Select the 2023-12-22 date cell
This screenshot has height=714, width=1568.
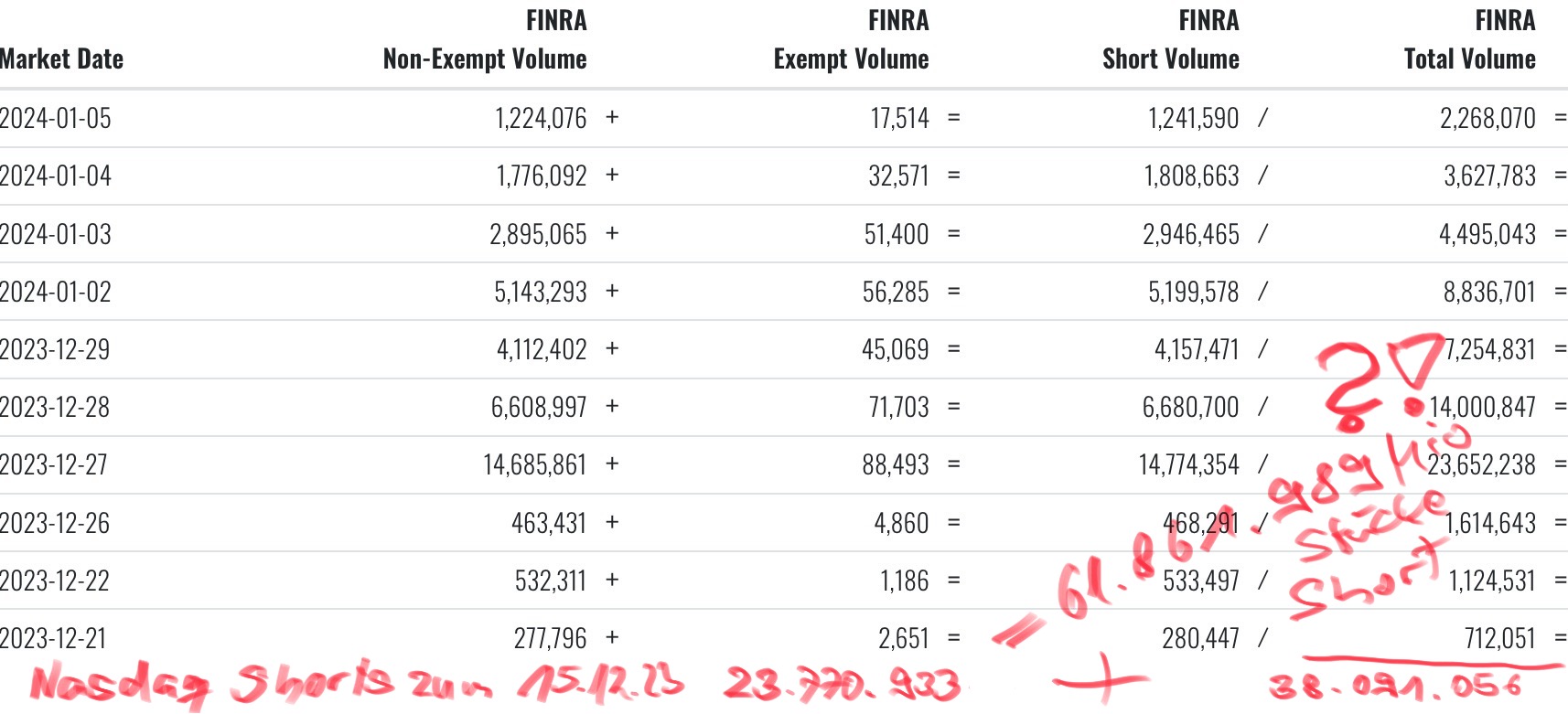[55, 581]
